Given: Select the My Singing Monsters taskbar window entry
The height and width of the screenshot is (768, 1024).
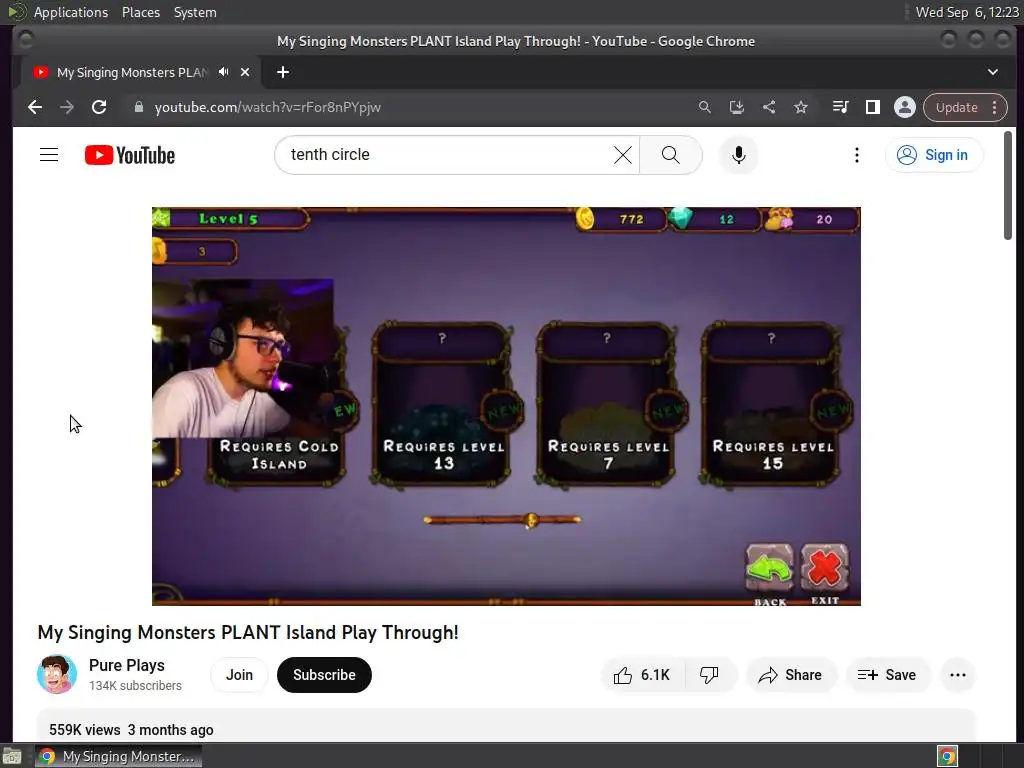Looking at the screenshot, I should coord(118,756).
